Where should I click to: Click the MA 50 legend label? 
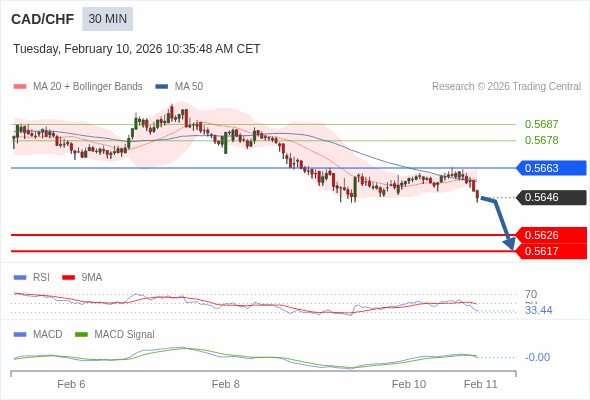189,87
